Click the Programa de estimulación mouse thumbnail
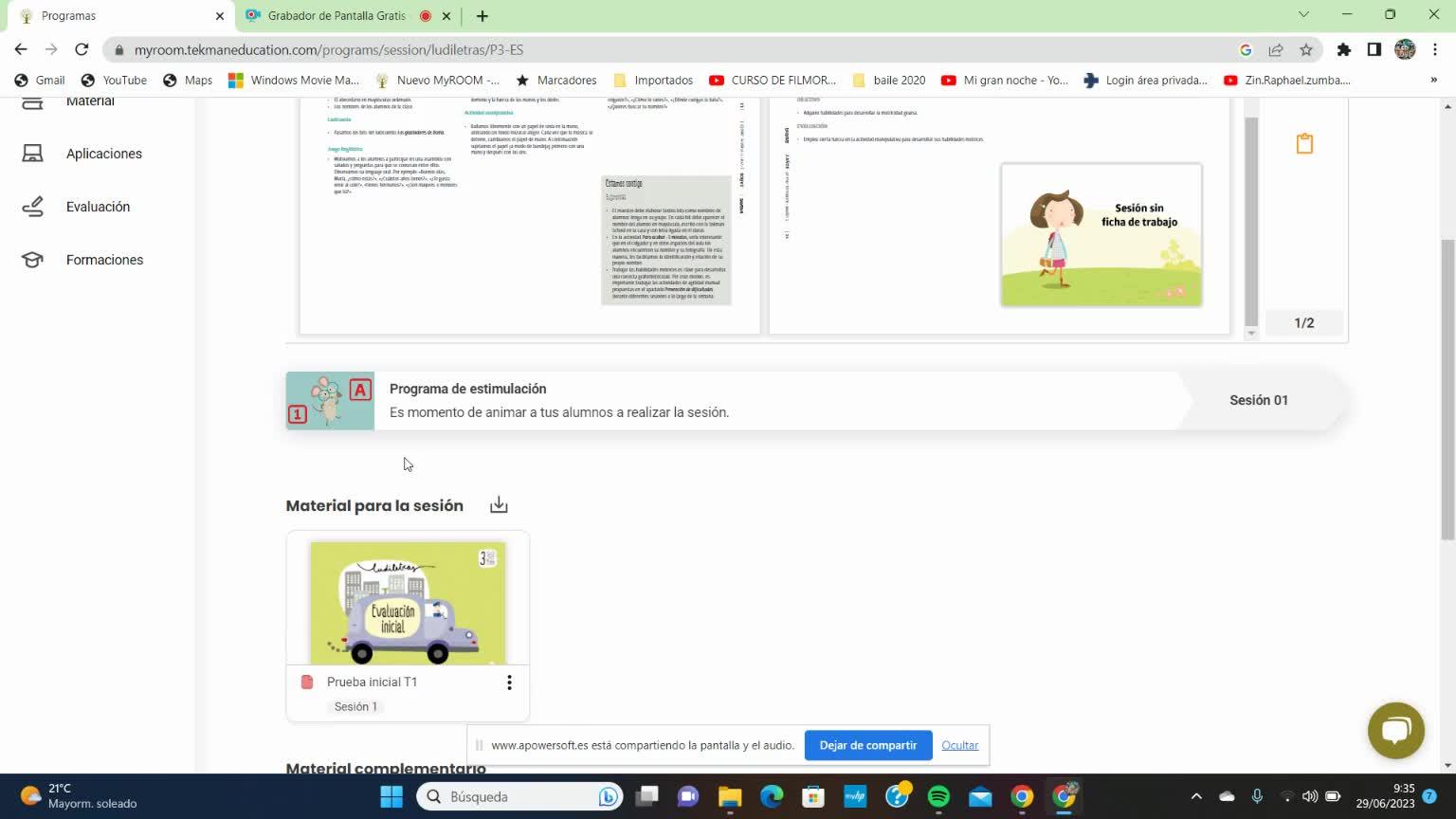1456x819 pixels. pyautogui.click(x=330, y=401)
